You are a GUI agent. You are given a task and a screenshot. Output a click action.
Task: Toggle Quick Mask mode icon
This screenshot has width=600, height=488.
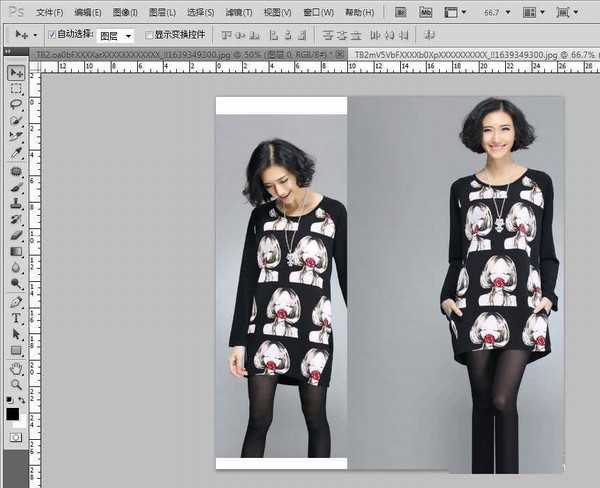17,437
